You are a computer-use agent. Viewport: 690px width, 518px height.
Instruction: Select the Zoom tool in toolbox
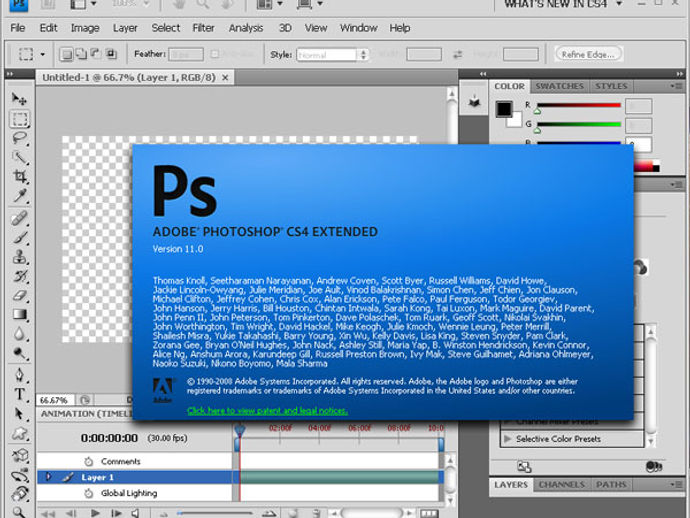pyautogui.click(x=19, y=512)
